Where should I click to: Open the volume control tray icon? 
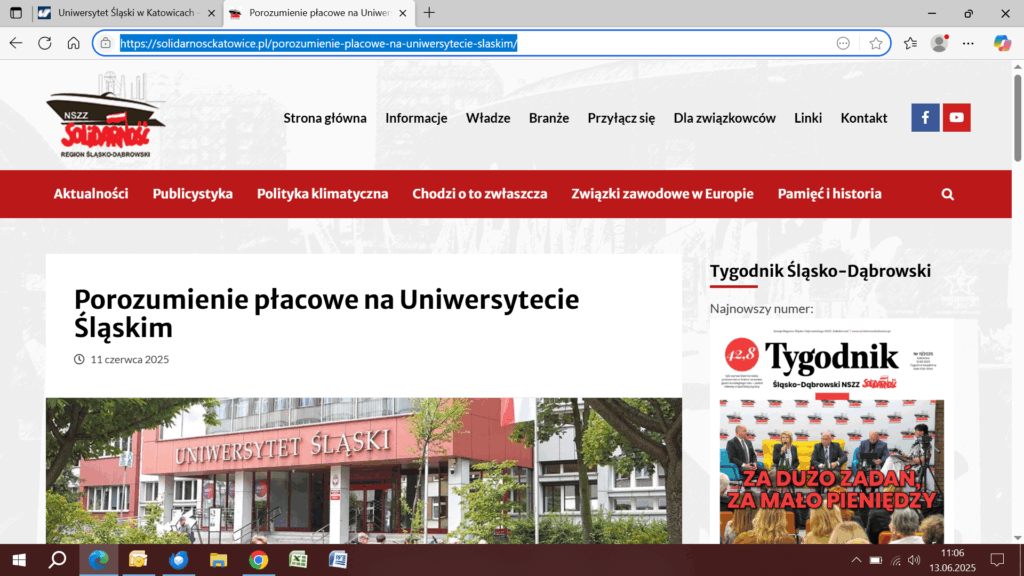(x=914, y=560)
